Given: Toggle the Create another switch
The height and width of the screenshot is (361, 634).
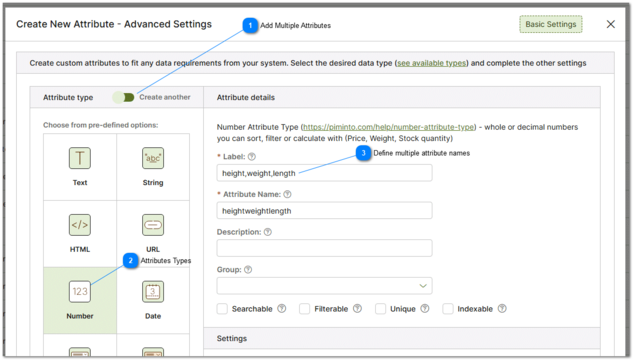Looking at the screenshot, I should pos(124,97).
